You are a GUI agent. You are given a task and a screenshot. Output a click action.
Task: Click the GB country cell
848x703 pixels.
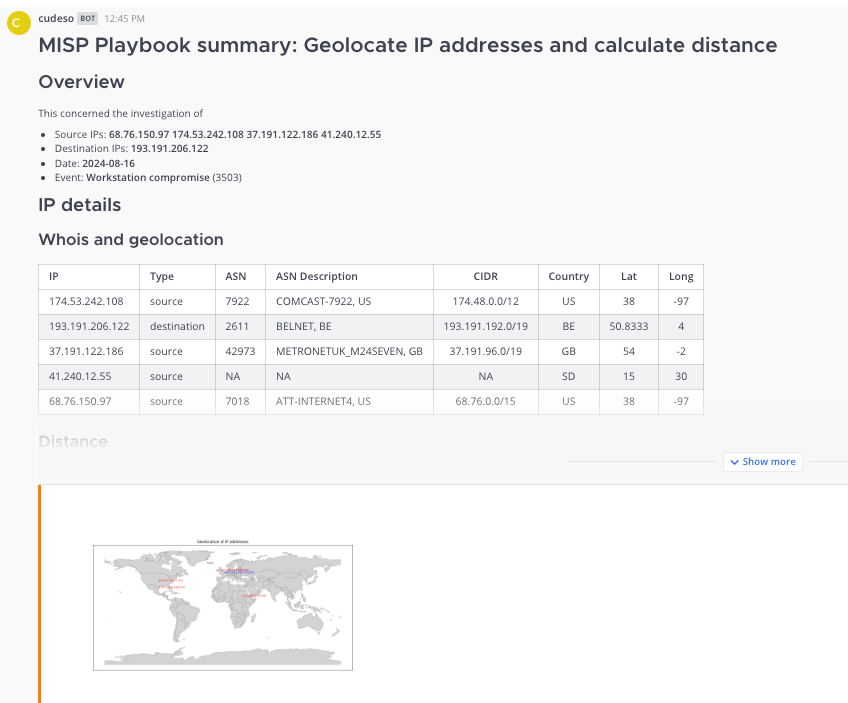click(568, 352)
